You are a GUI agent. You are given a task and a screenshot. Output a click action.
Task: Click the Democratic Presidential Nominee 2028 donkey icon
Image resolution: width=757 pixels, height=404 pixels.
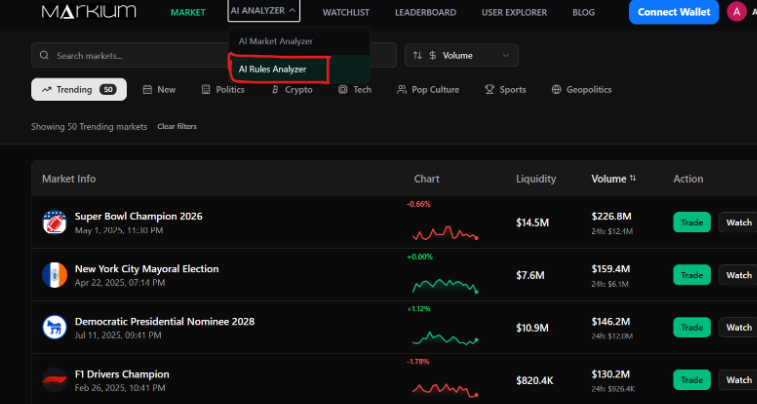[x=55, y=327]
